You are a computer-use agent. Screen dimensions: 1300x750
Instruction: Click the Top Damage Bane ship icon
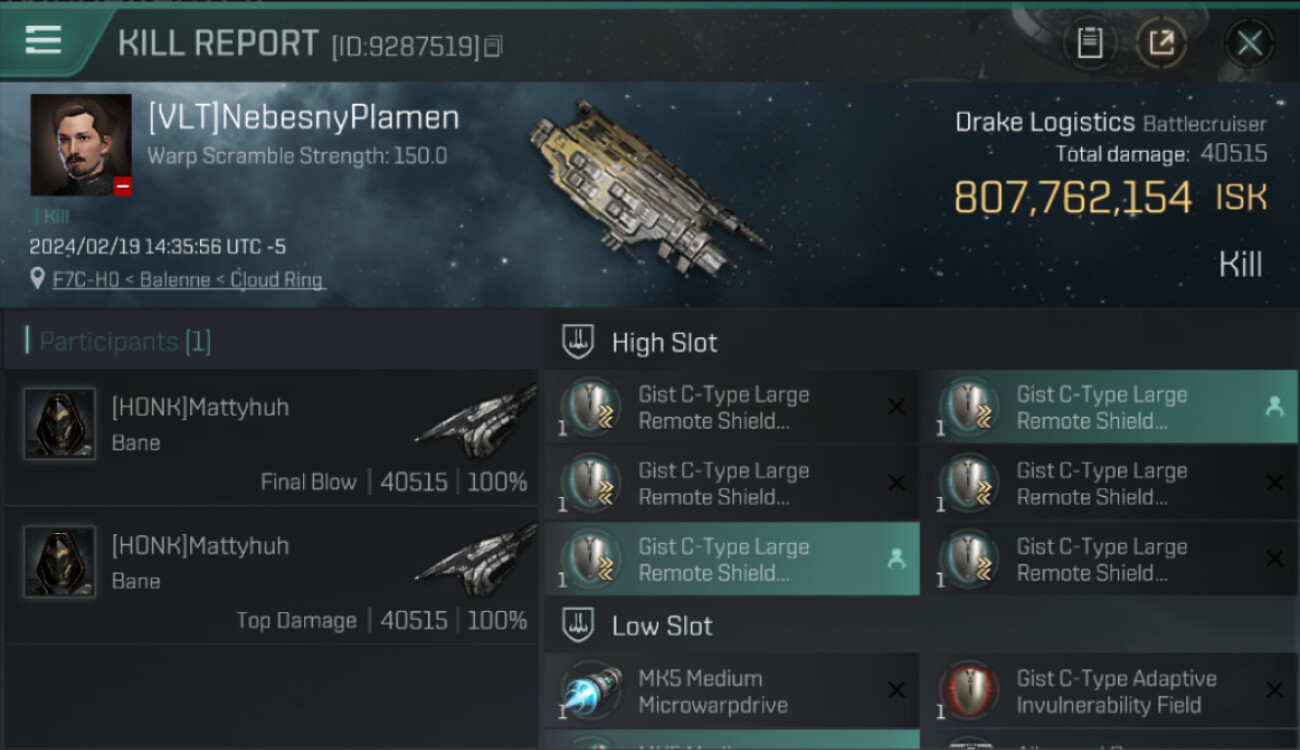click(476, 560)
